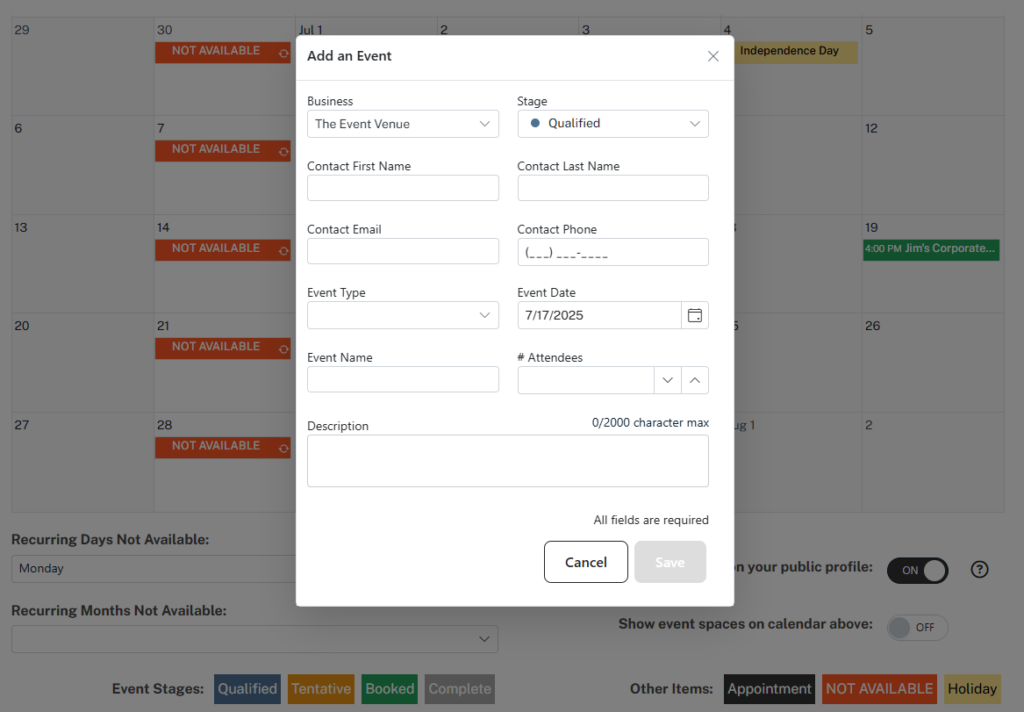Open Jim's Corporate event on July 19
The height and width of the screenshot is (712, 1024).
[x=931, y=249]
